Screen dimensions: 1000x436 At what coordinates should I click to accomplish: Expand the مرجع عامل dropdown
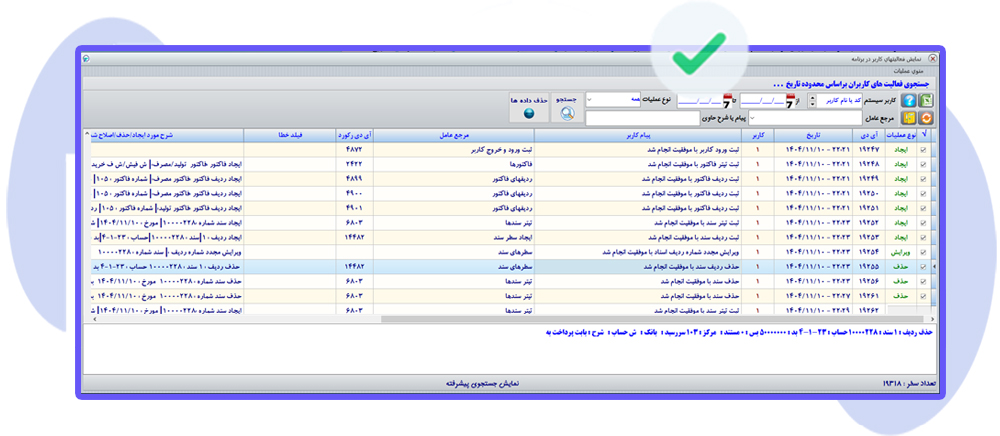pyautogui.click(x=751, y=118)
